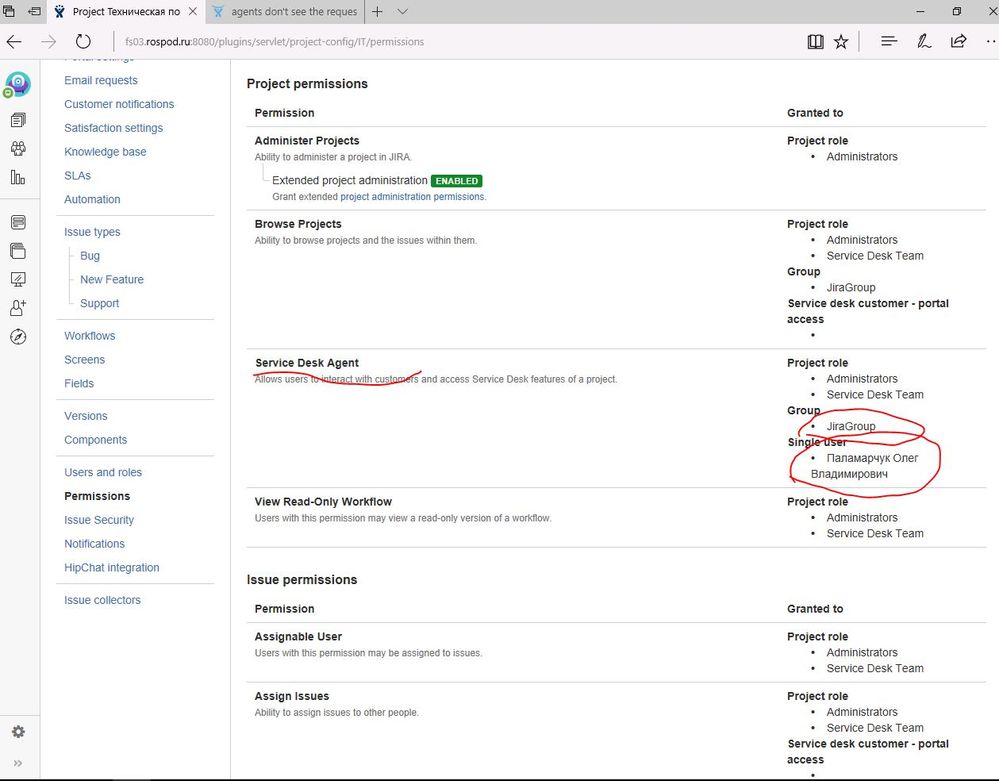The height and width of the screenshot is (781, 999).
Task: Open Versions page
Action: click(x=86, y=416)
